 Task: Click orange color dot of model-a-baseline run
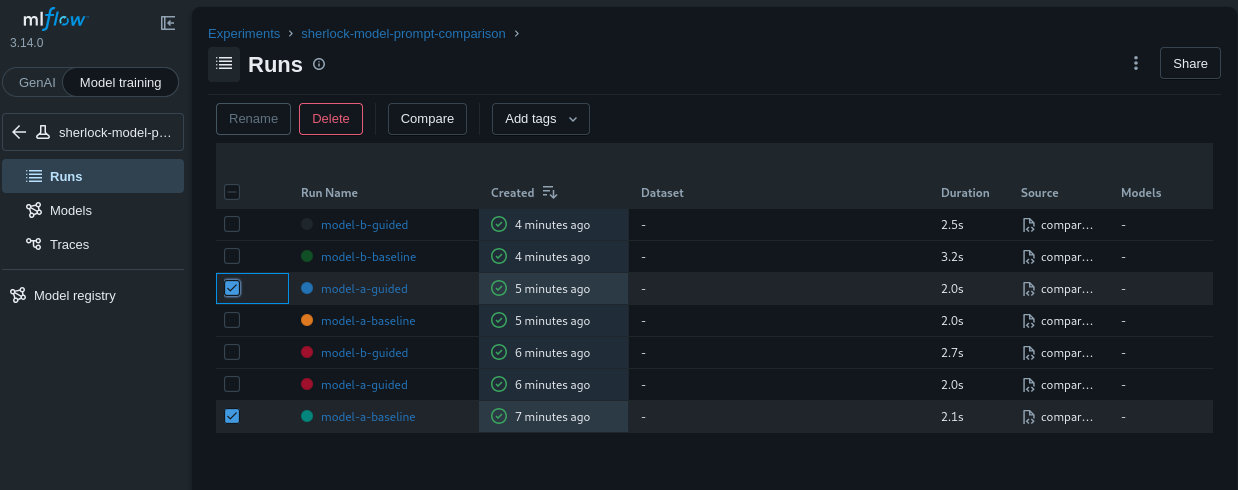(307, 320)
